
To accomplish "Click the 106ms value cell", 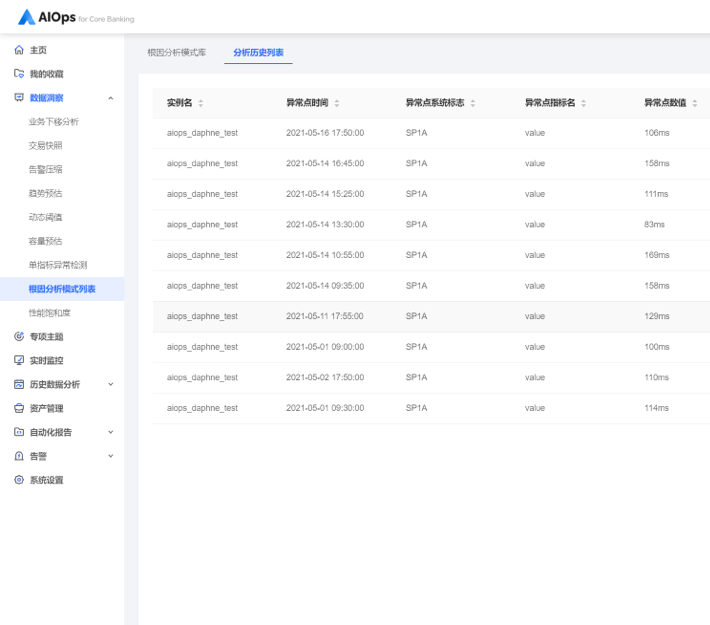I will point(657,133).
